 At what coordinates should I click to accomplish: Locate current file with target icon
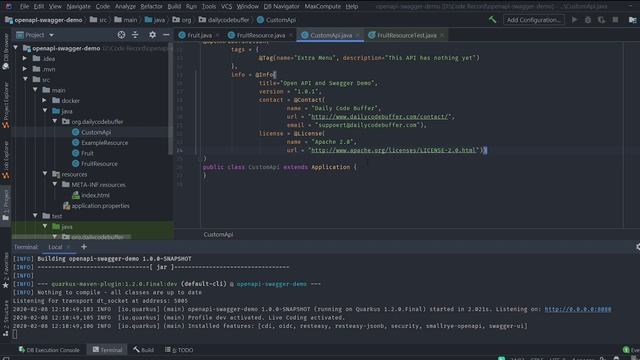point(121,35)
